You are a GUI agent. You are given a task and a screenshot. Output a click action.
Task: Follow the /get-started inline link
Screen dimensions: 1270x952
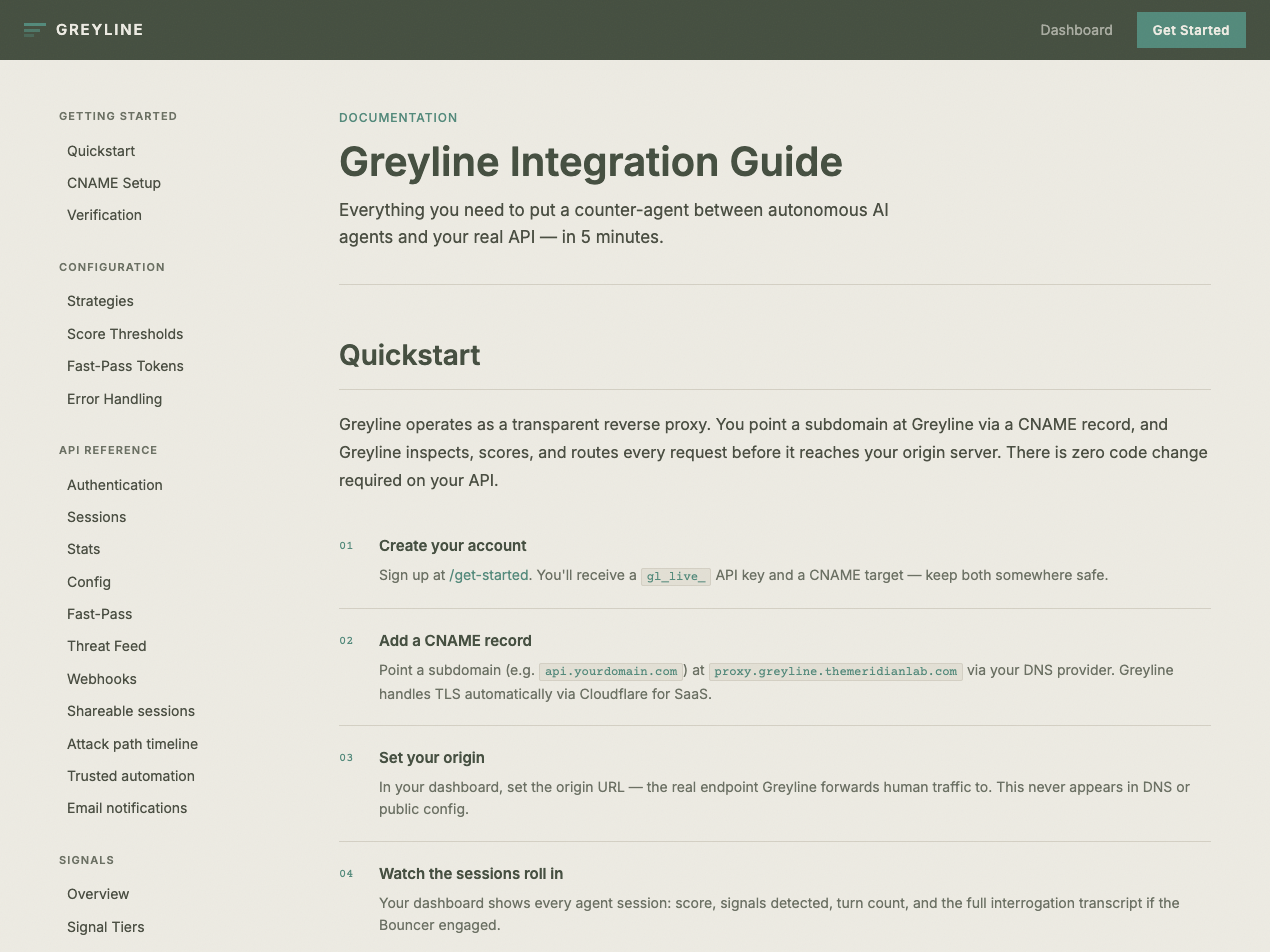click(x=489, y=575)
